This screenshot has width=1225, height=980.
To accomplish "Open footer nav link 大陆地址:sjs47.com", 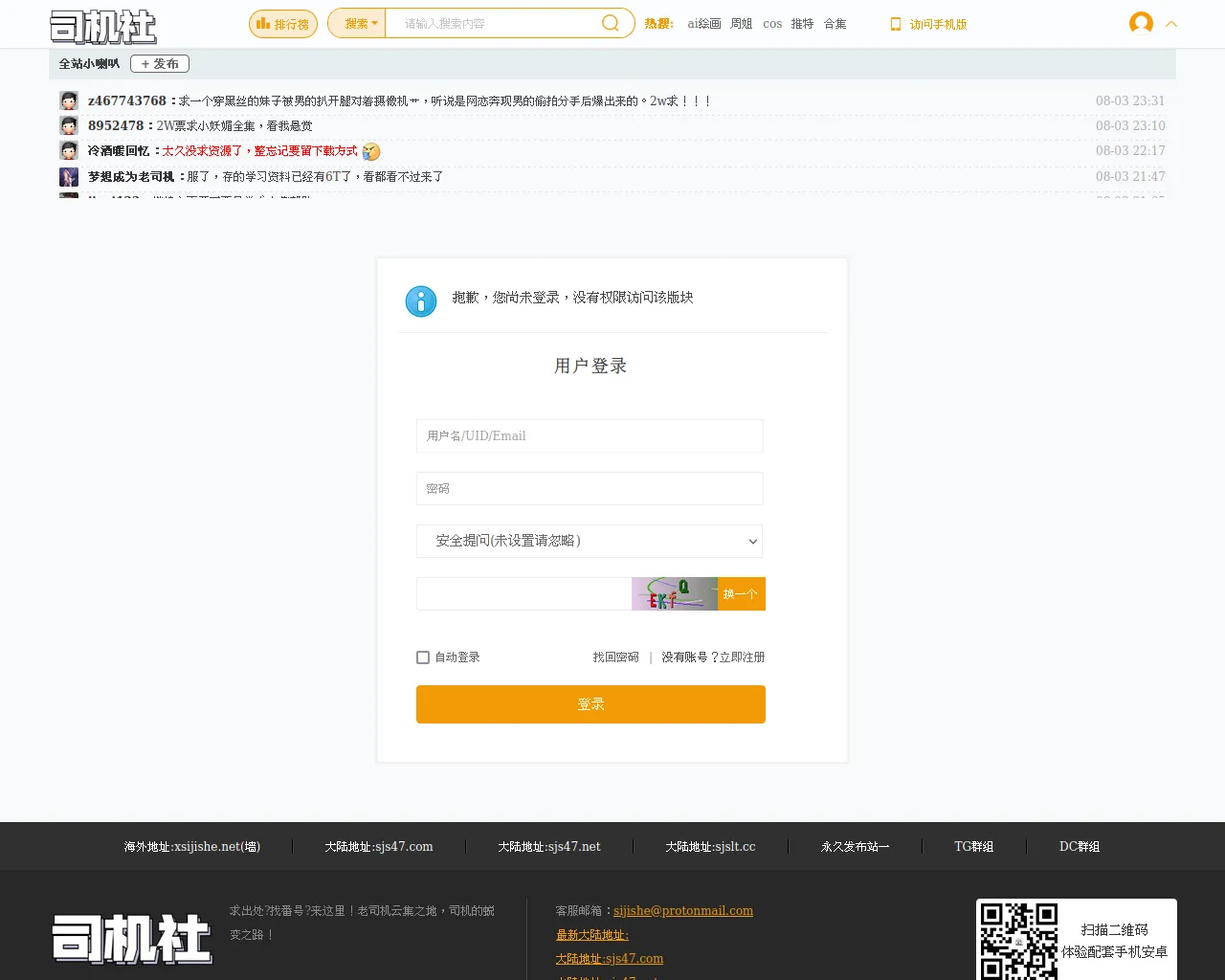I will click(379, 847).
